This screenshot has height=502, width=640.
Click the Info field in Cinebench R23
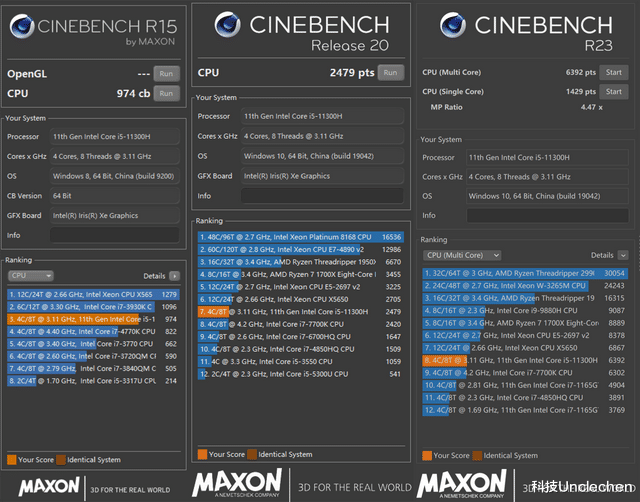547,215
